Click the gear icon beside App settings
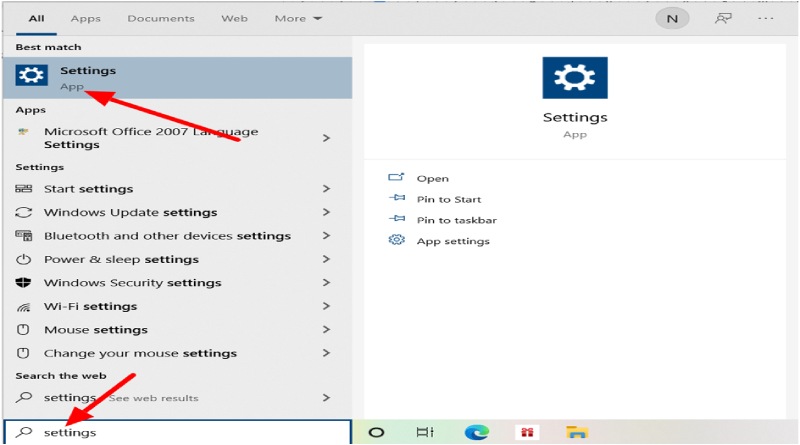The height and width of the screenshot is (445, 800). 396,240
